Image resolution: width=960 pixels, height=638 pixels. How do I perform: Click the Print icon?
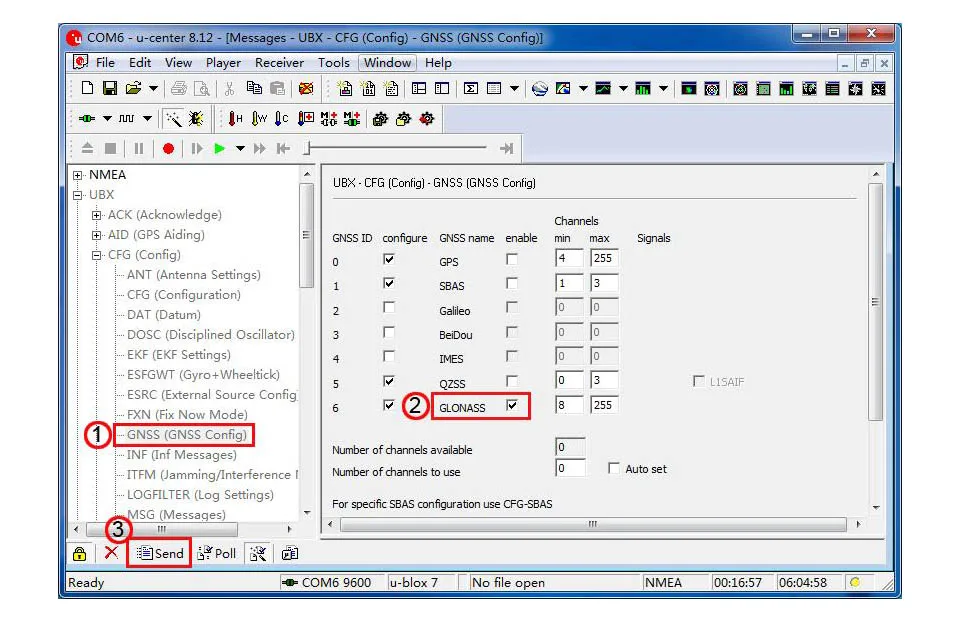tap(179, 89)
